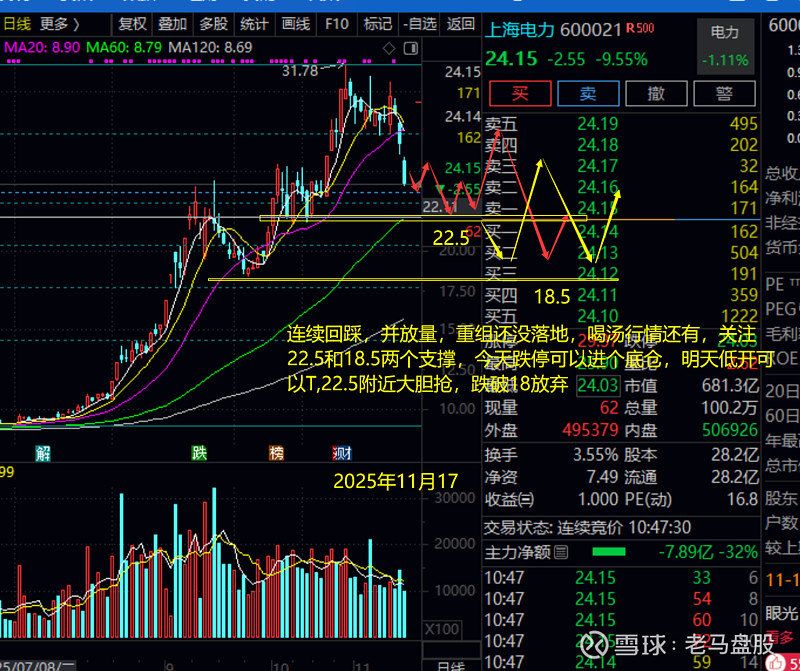Click the 现量 value 62
The width and height of the screenshot is (800, 671).
coord(609,408)
